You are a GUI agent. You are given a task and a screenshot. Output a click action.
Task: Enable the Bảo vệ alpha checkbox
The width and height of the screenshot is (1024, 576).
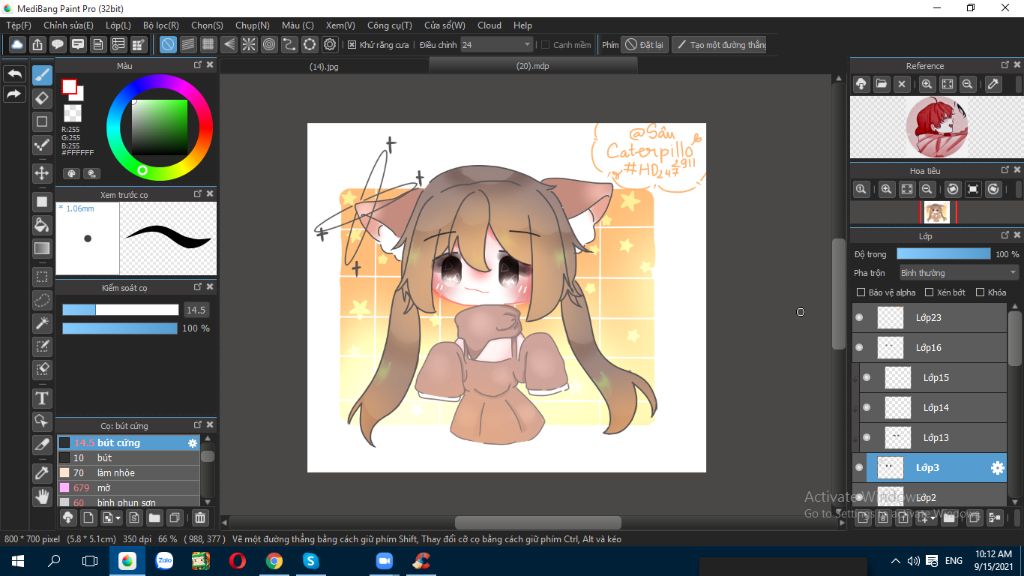861,293
